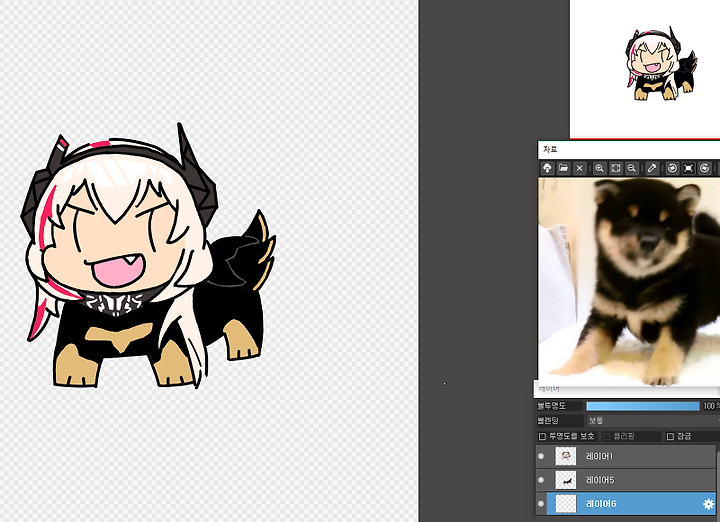Select the 레이어6 layer name
This screenshot has width=720, height=522.
point(601,504)
